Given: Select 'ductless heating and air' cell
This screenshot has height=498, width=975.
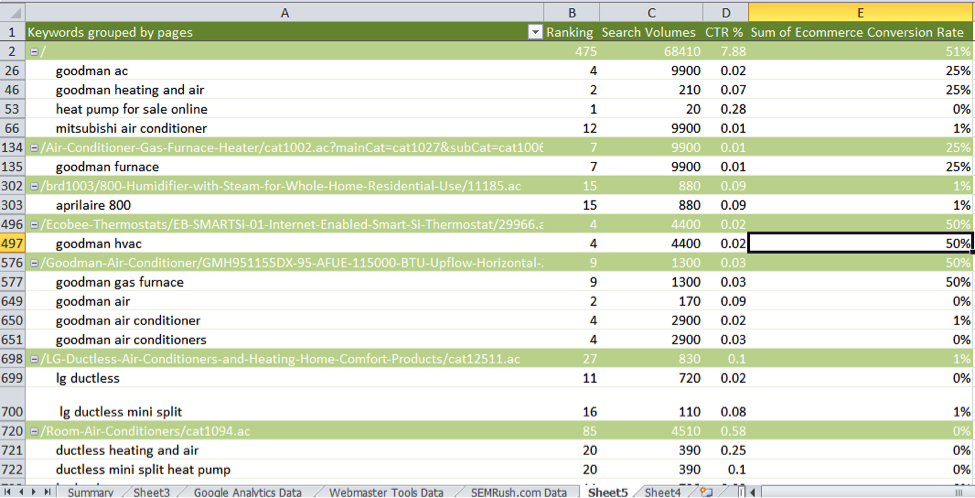Looking at the screenshot, I should [285, 451].
